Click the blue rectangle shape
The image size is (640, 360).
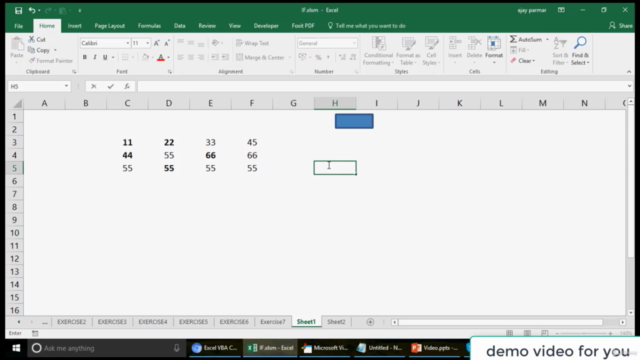(354, 121)
